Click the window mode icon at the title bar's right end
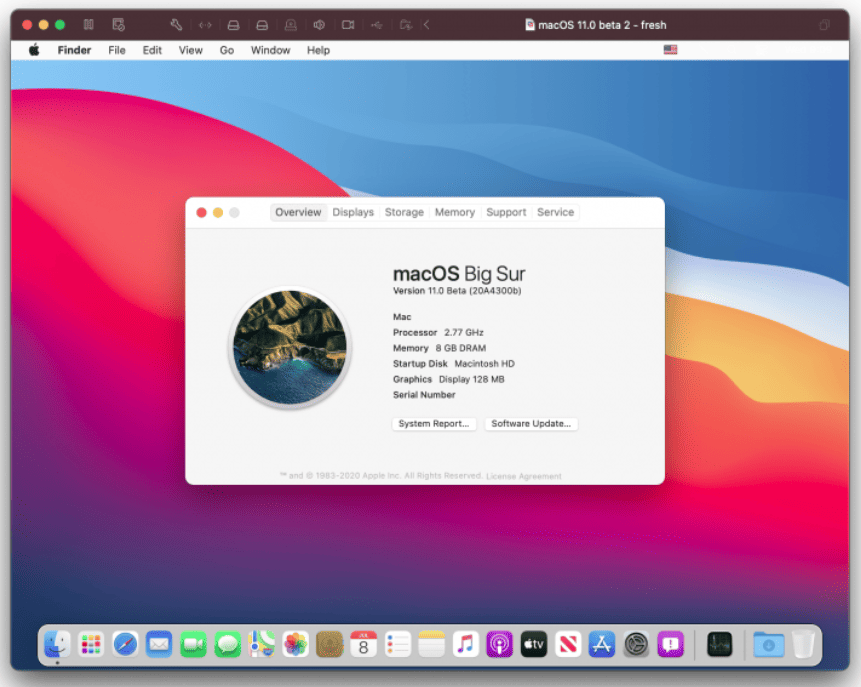The width and height of the screenshot is (861, 687). coord(824,25)
